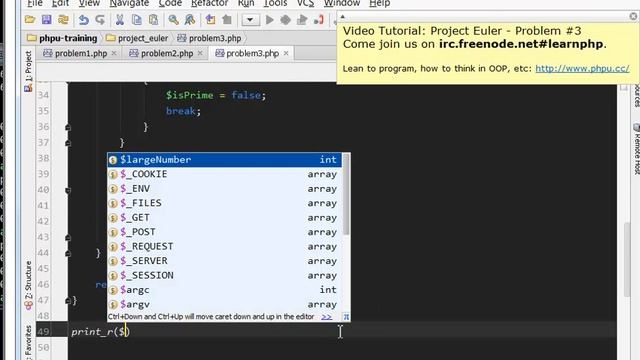Collapse the note with the up arrow
Image resolution: width=640 pixels, height=360 pixels.
pyautogui.click(x=343, y=16)
